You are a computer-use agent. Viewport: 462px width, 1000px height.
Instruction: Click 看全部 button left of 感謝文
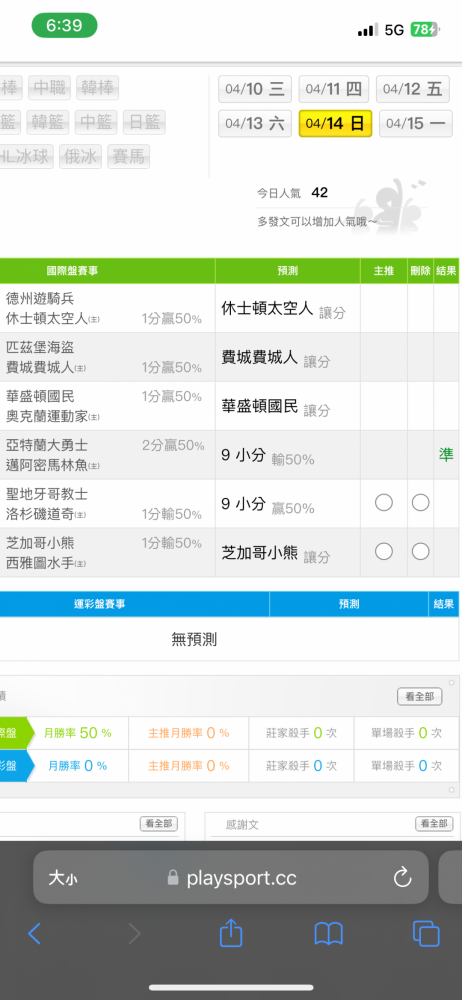(x=159, y=823)
